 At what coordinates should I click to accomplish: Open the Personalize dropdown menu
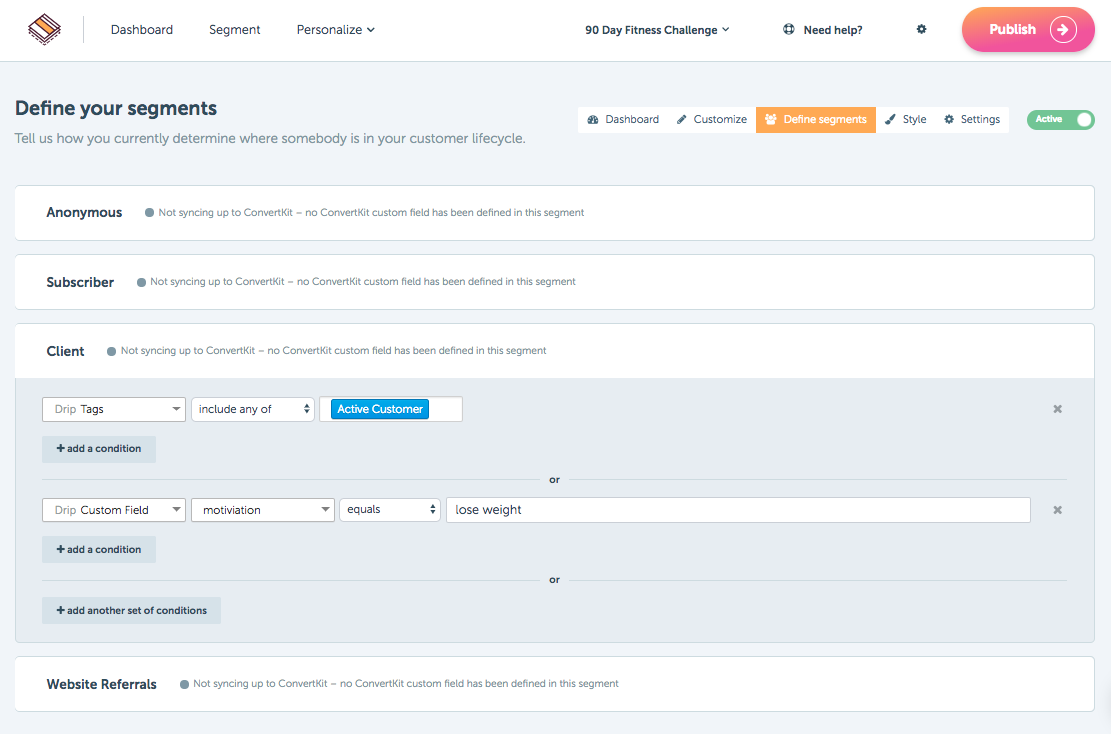click(x=335, y=30)
